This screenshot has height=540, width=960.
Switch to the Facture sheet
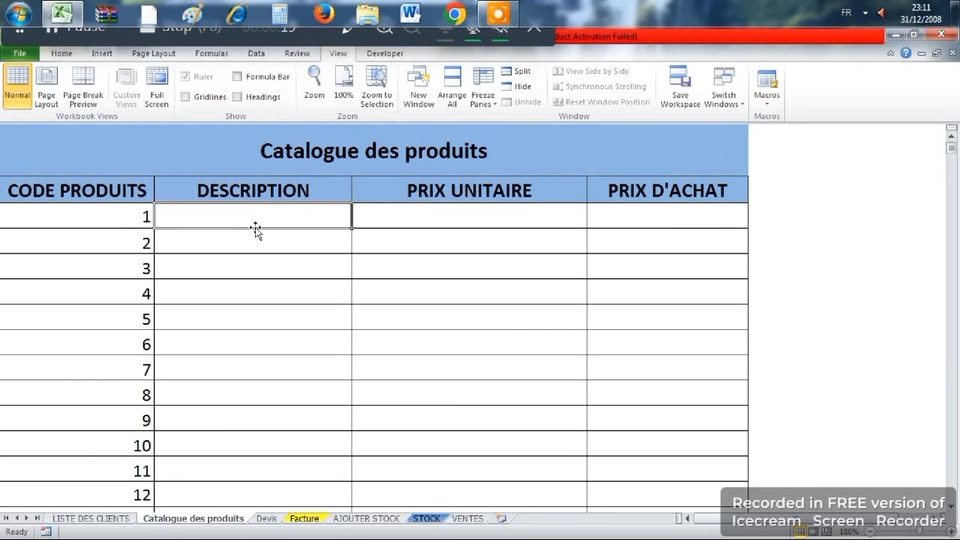point(304,518)
